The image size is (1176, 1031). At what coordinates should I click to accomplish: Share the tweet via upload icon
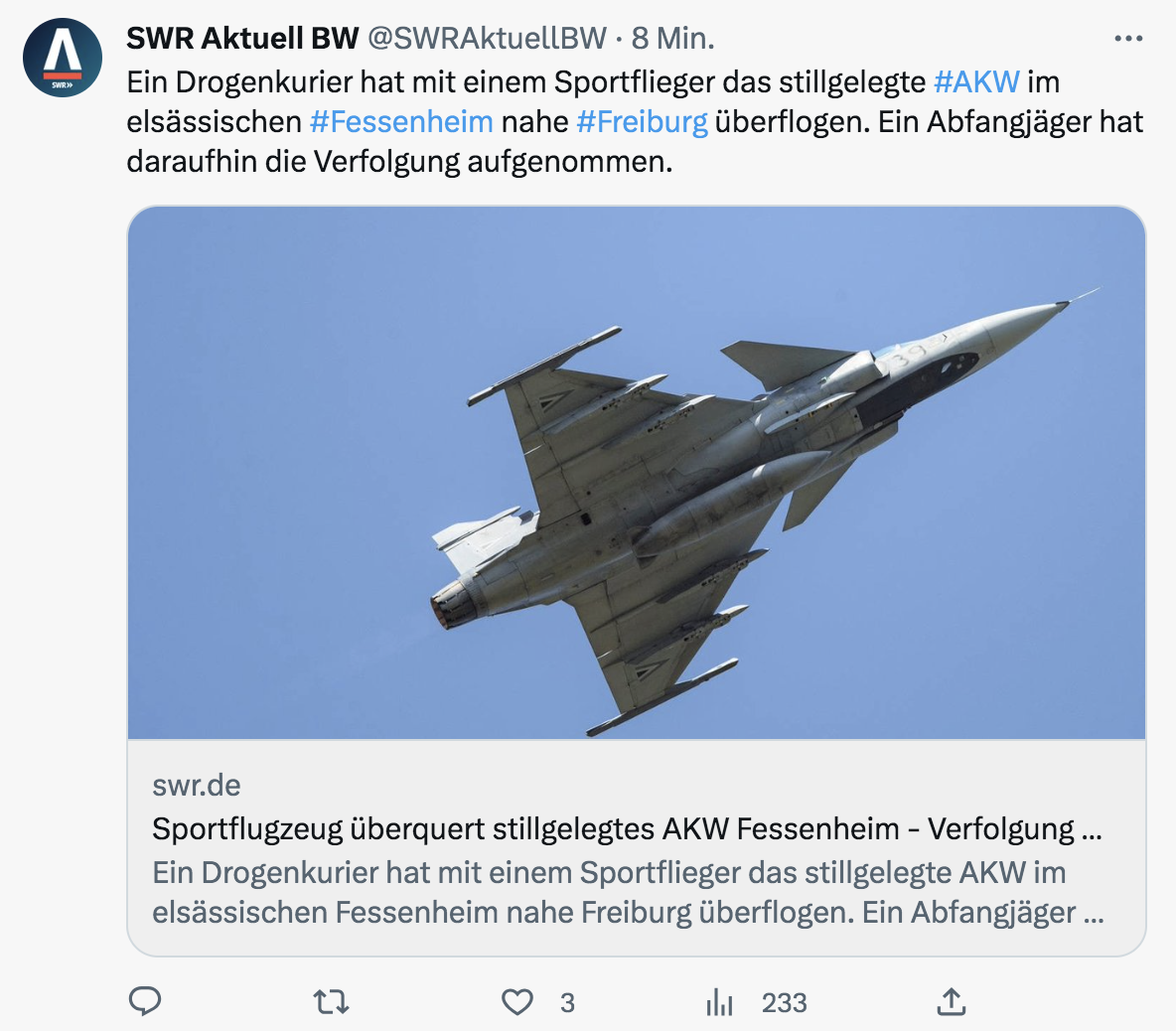click(951, 1002)
